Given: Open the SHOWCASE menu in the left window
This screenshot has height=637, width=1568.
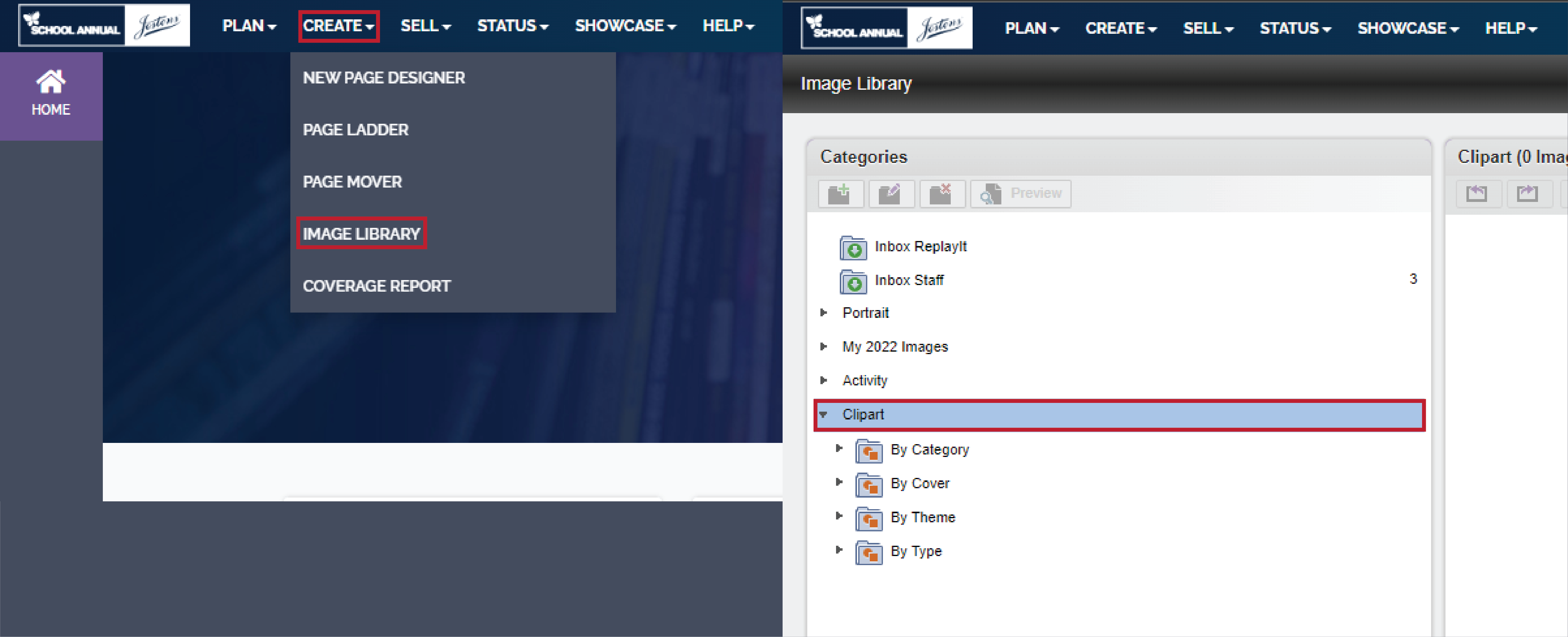Looking at the screenshot, I should pyautogui.click(x=625, y=26).
